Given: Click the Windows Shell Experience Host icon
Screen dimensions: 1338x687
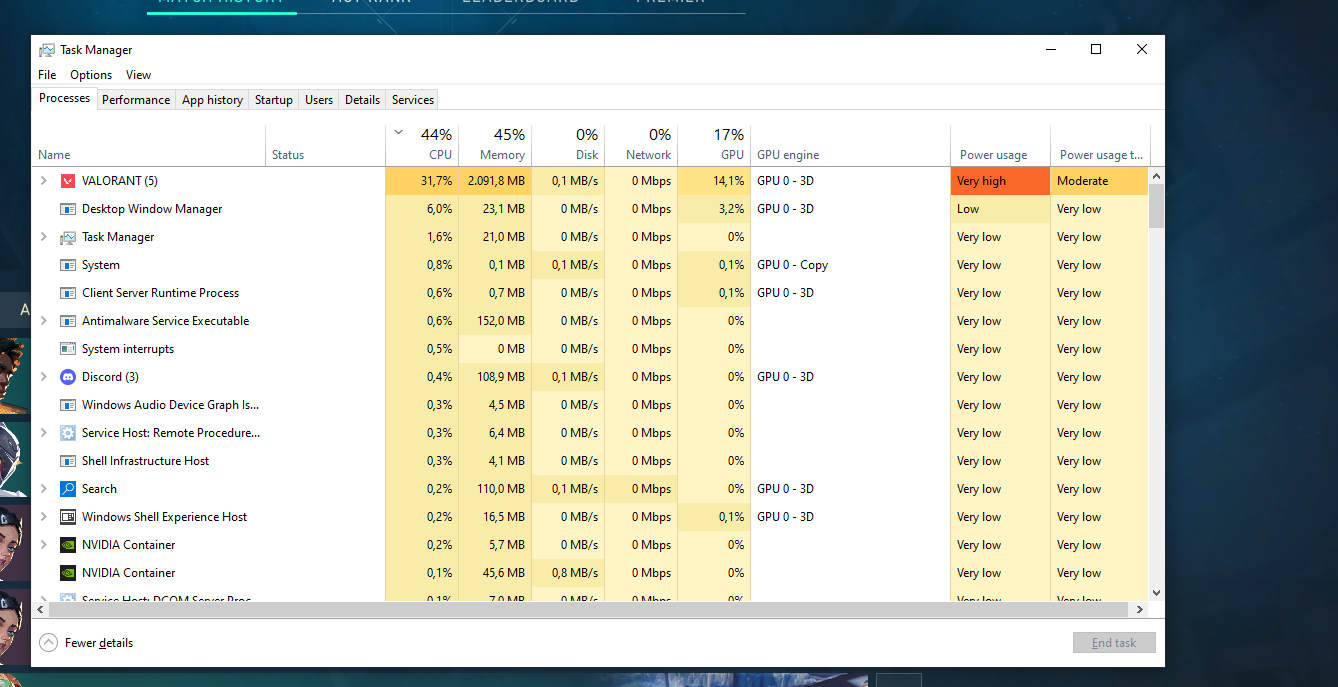Looking at the screenshot, I should 68,517.
